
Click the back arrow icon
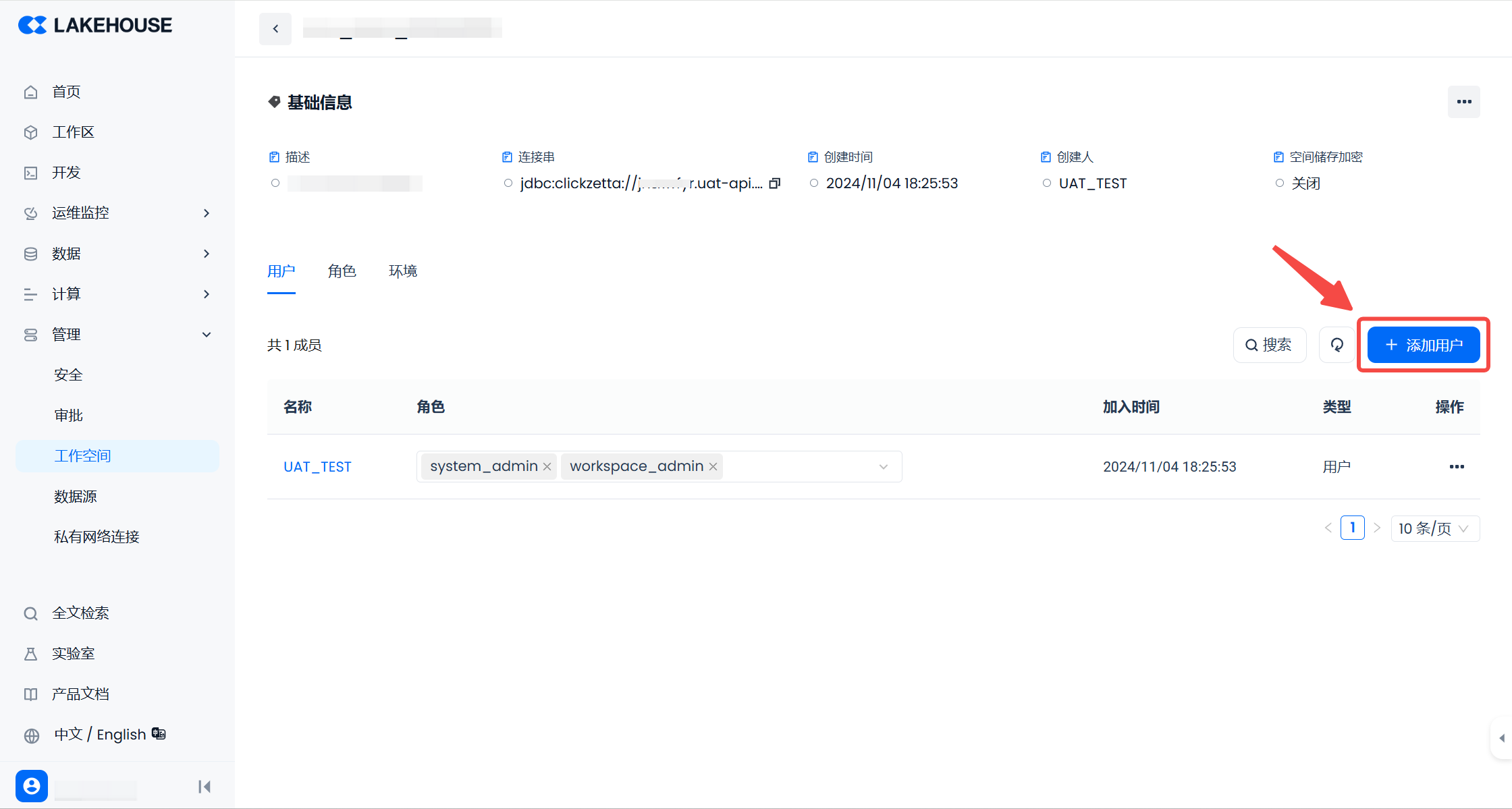pyautogui.click(x=275, y=28)
